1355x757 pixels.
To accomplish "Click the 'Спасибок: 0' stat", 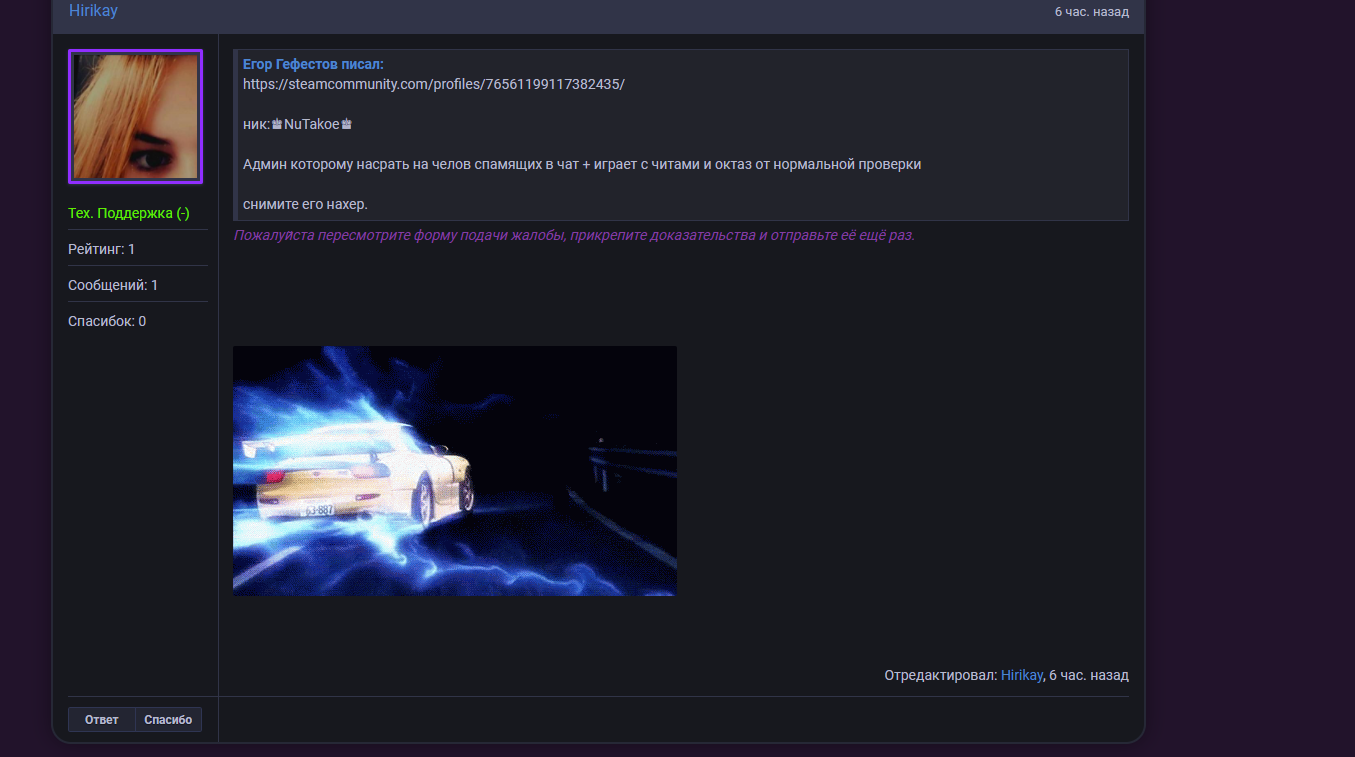I will 107,321.
